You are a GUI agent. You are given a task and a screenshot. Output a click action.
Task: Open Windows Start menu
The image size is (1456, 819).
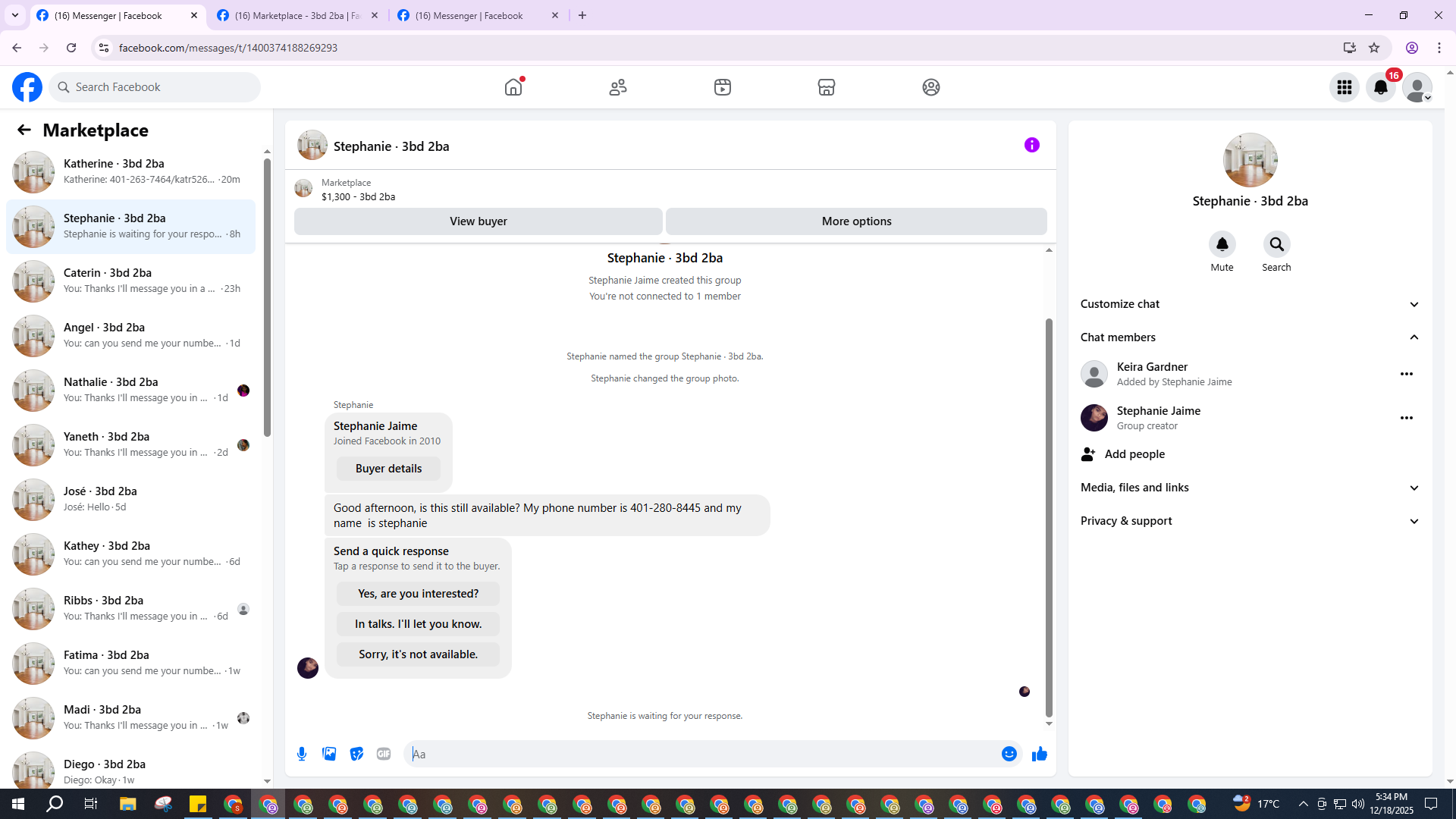[18, 804]
